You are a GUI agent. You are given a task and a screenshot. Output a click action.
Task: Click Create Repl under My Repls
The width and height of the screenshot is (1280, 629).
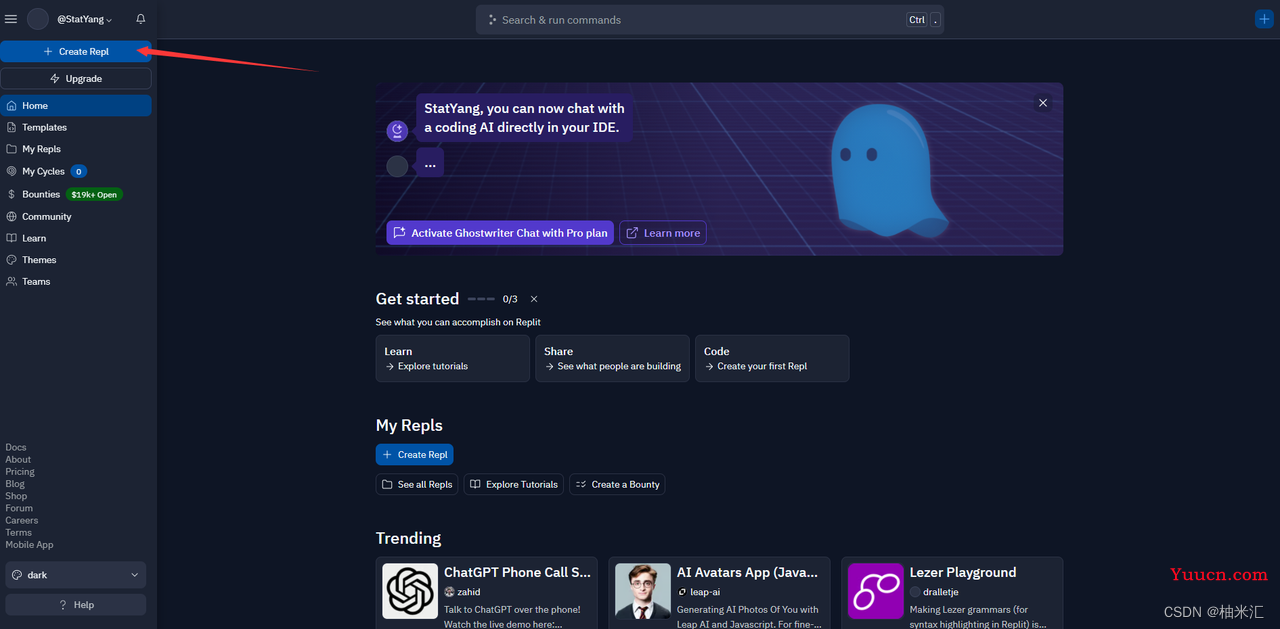pyautogui.click(x=415, y=455)
